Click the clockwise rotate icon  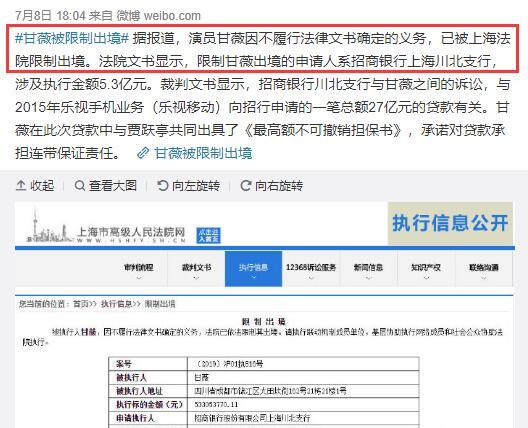pos(245,186)
